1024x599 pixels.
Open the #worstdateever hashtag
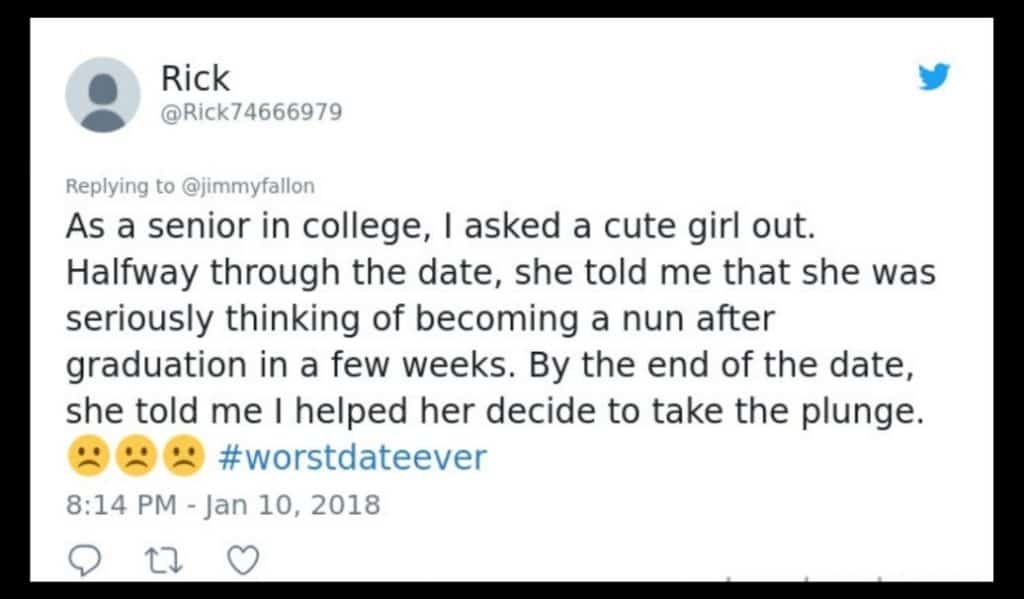coord(351,457)
